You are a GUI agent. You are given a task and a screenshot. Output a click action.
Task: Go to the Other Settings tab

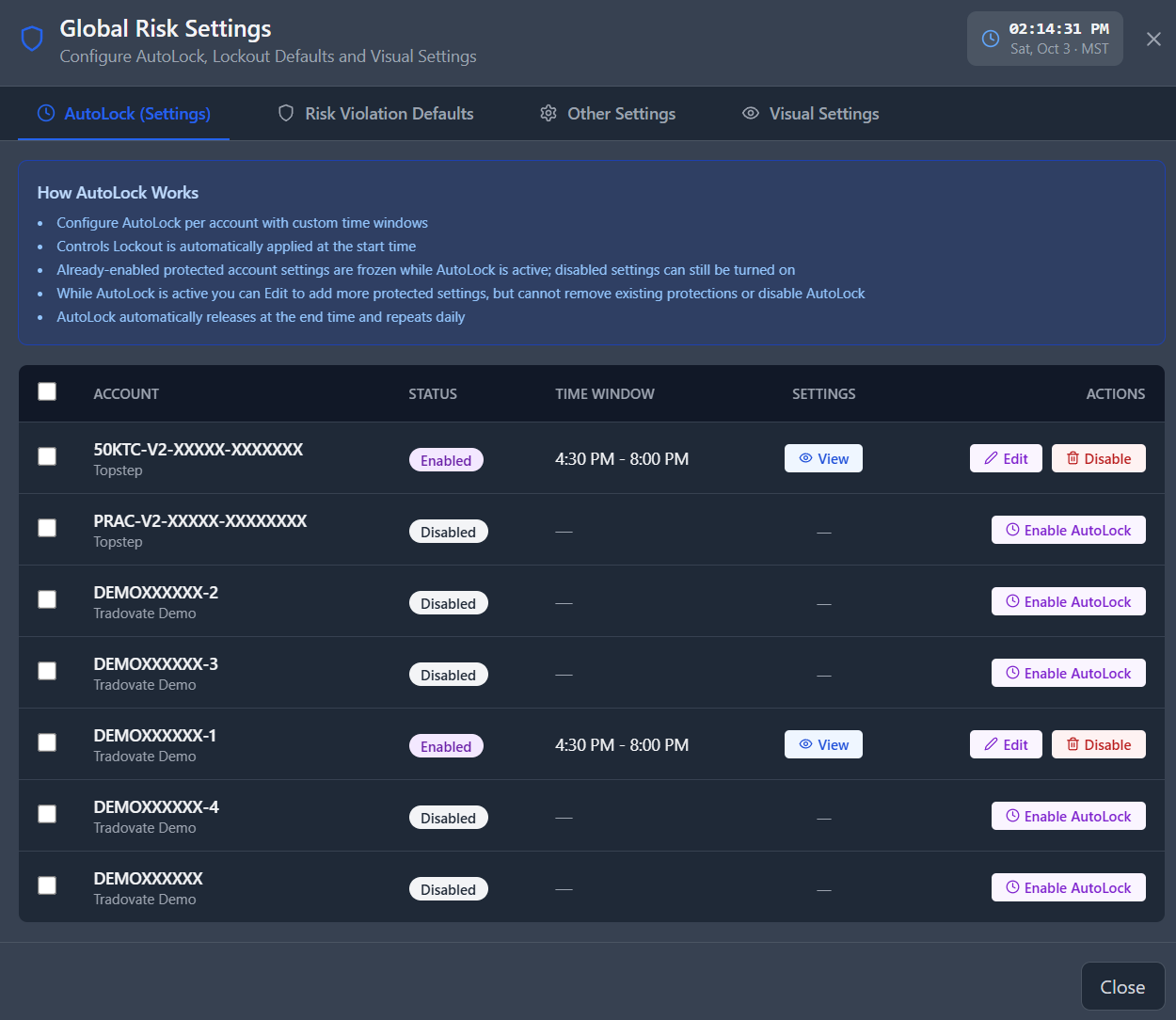tap(608, 114)
